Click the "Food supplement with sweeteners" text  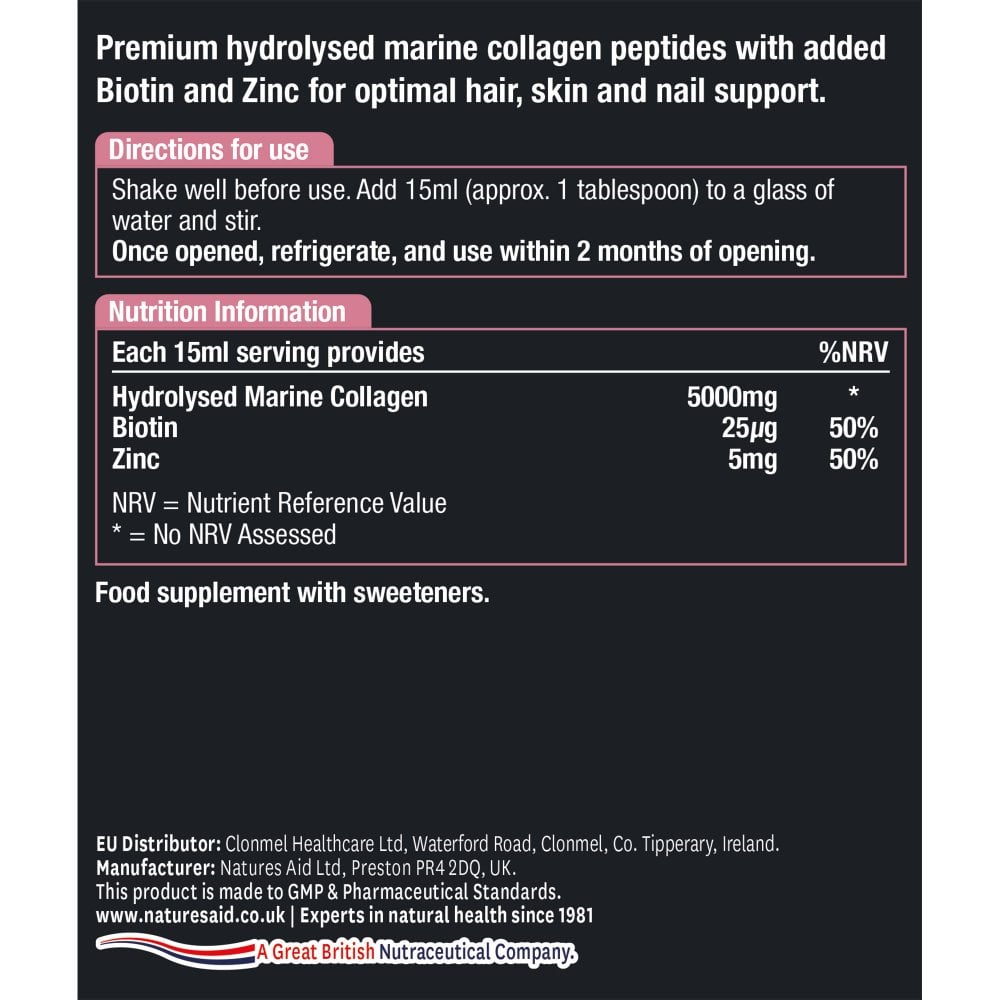point(292,593)
